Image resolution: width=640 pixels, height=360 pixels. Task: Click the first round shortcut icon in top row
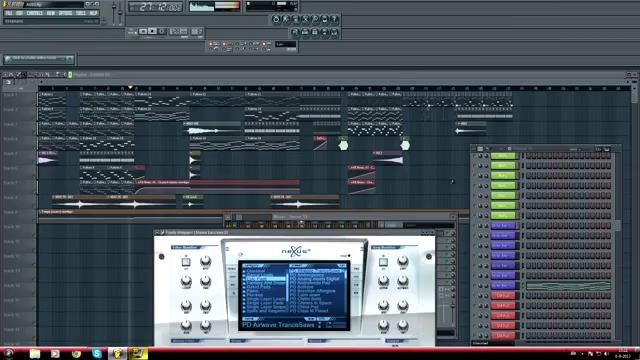pos(276,19)
